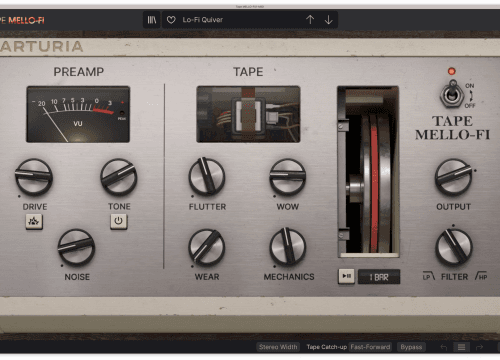Screen dimensions: 500x360
Task: Open the menu icon in bottom bar
Action: (x=461, y=347)
